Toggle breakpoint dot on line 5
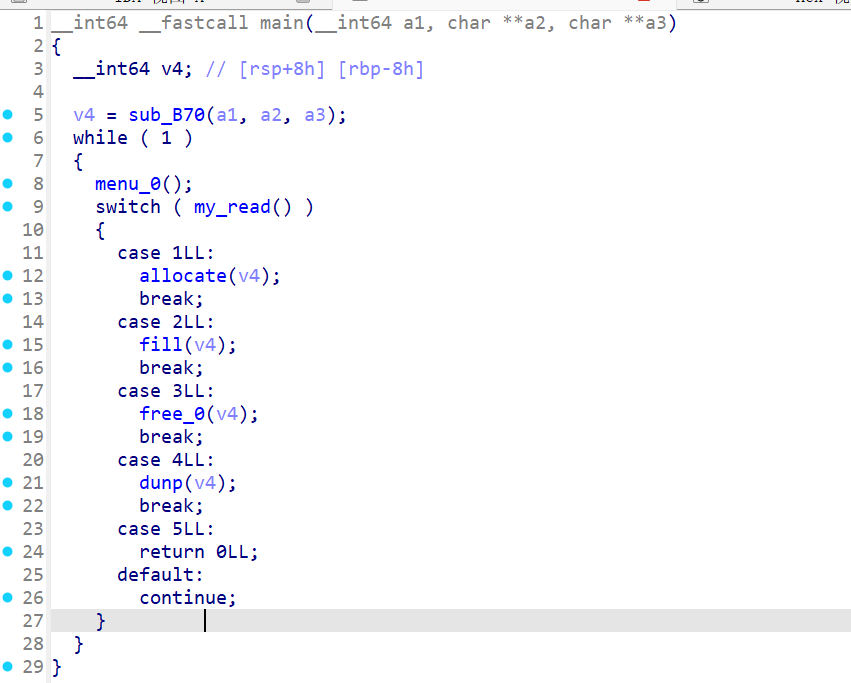Viewport: 851px width, 683px height. pos(8,115)
